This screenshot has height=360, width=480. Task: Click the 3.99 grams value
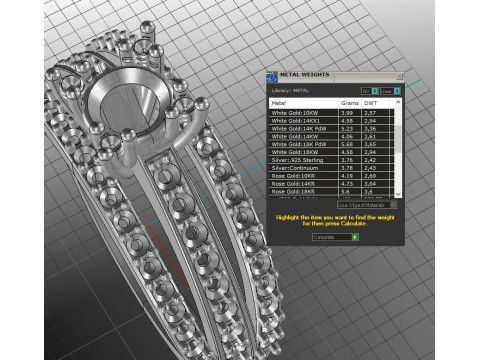point(347,113)
